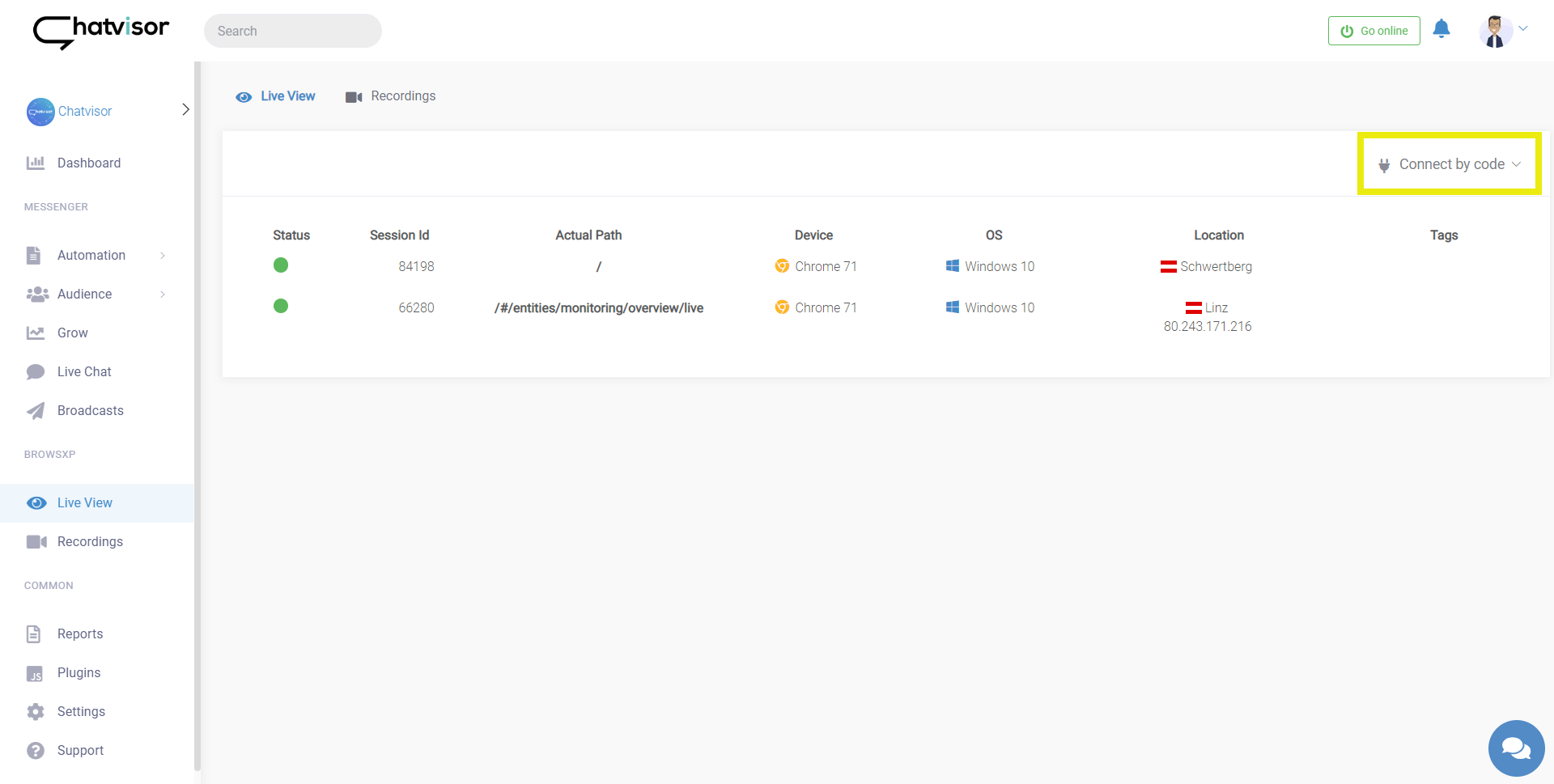Click the Reports document icon
Screen dimensions: 1554x784
33,634
